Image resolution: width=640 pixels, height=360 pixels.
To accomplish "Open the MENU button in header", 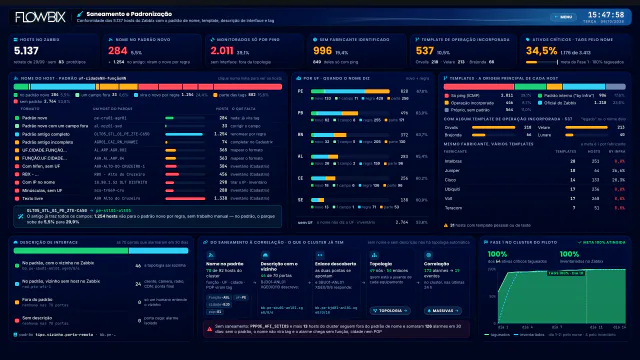I will (563, 17).
